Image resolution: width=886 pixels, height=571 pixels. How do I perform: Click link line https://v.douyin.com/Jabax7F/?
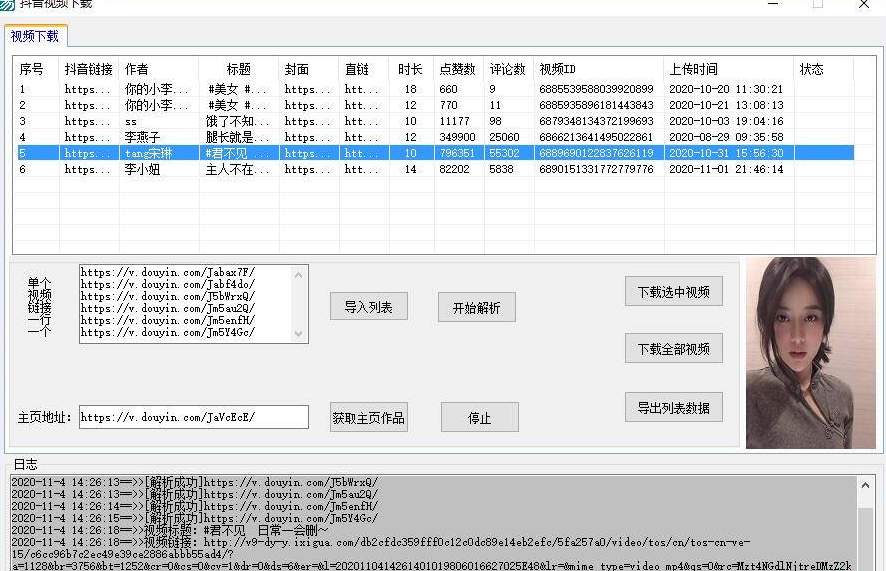(168, 272)
